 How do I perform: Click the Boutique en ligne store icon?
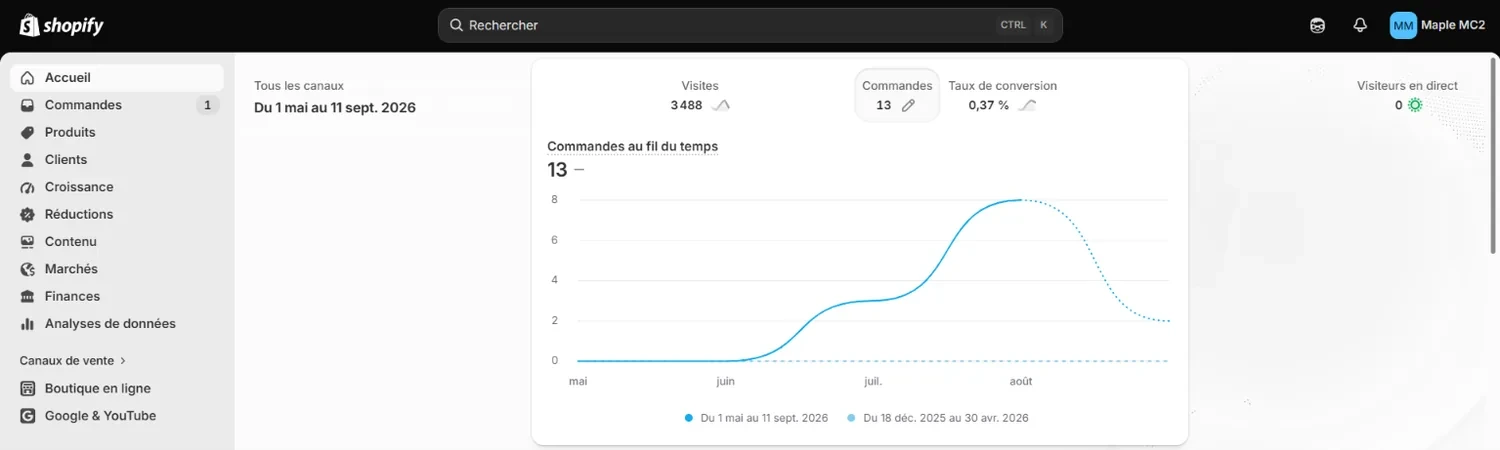click(28, 388)
